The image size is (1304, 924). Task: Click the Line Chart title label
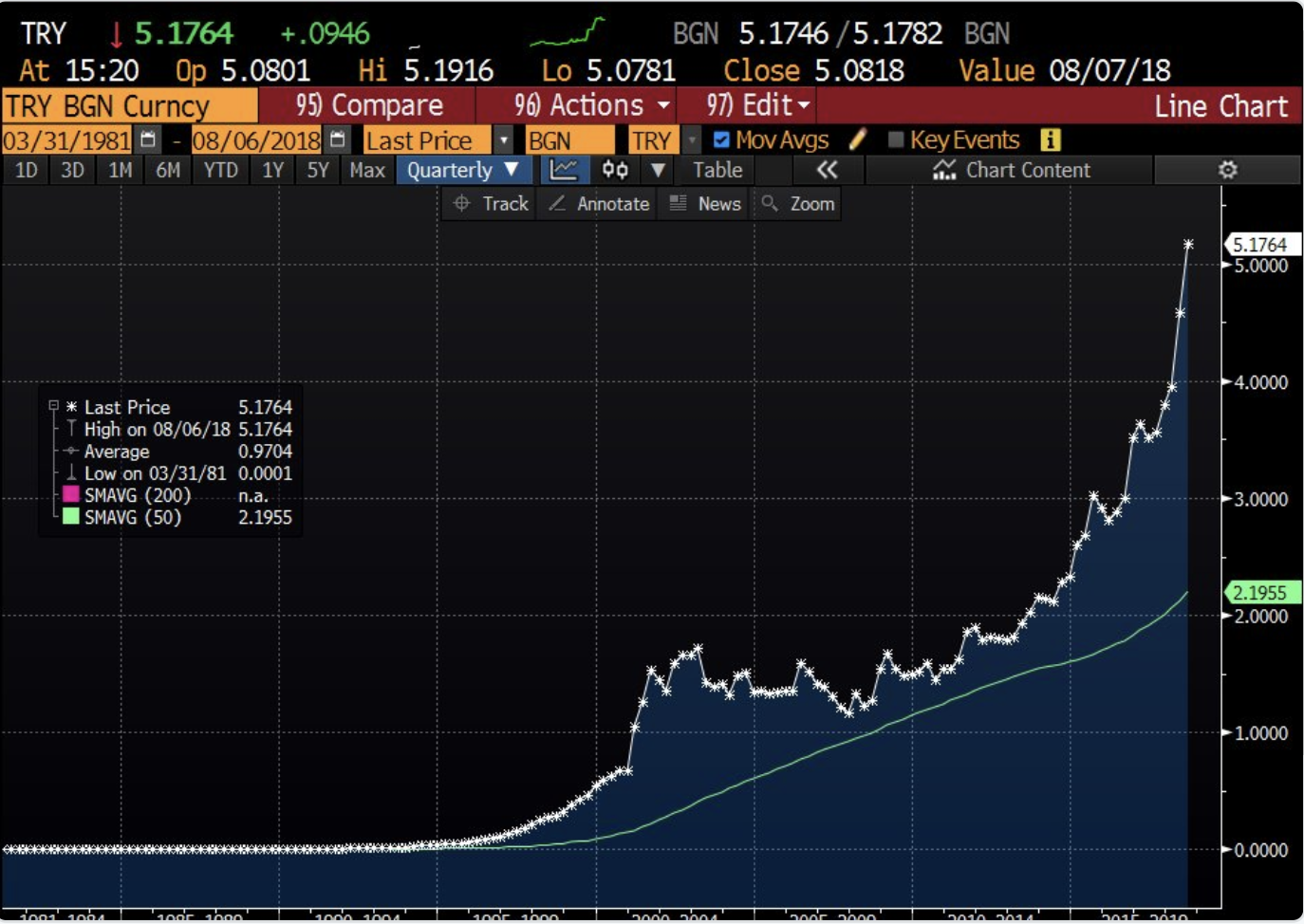tap(1221, 106)
